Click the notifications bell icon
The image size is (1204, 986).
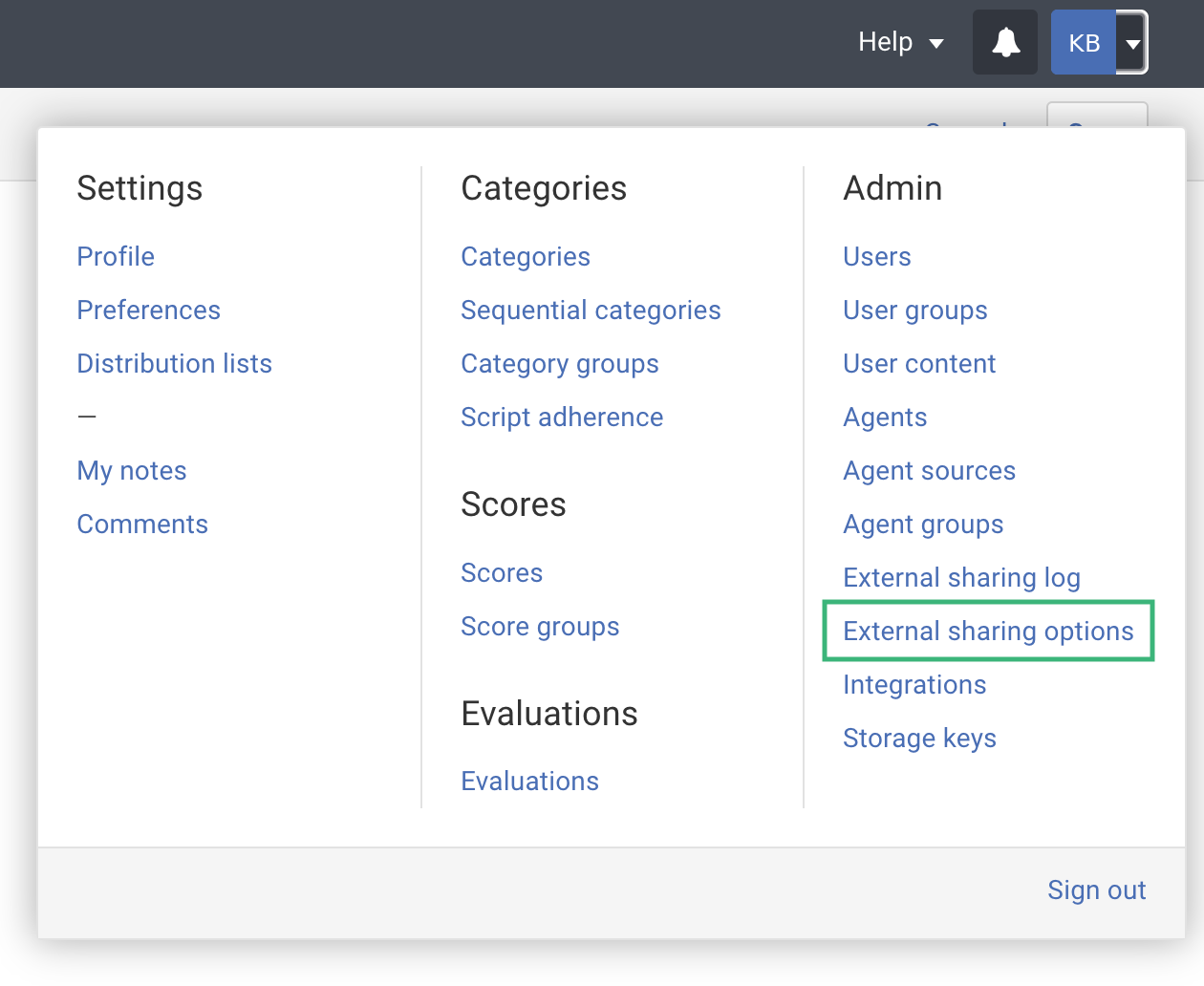[x=1005, y=43]
